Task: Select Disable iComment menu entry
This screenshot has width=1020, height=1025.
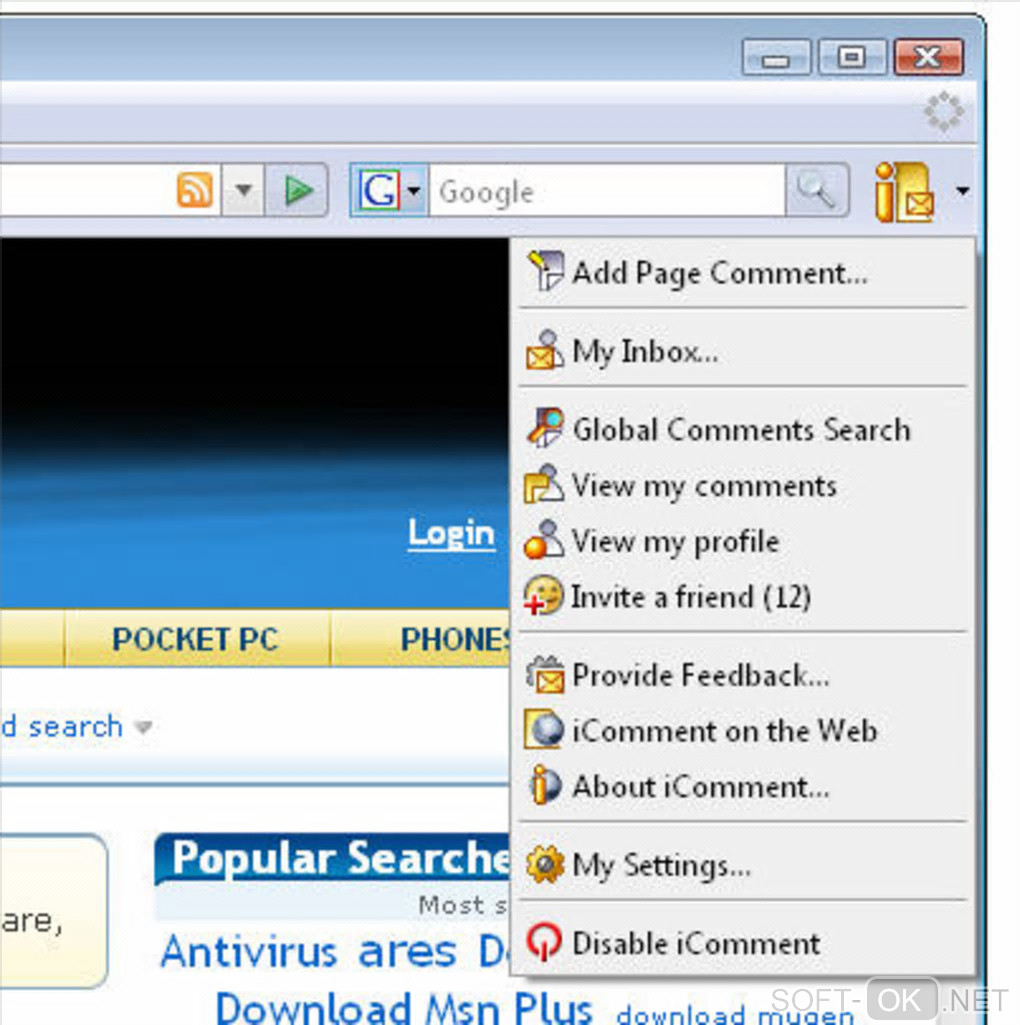Action: click(743, 943)
